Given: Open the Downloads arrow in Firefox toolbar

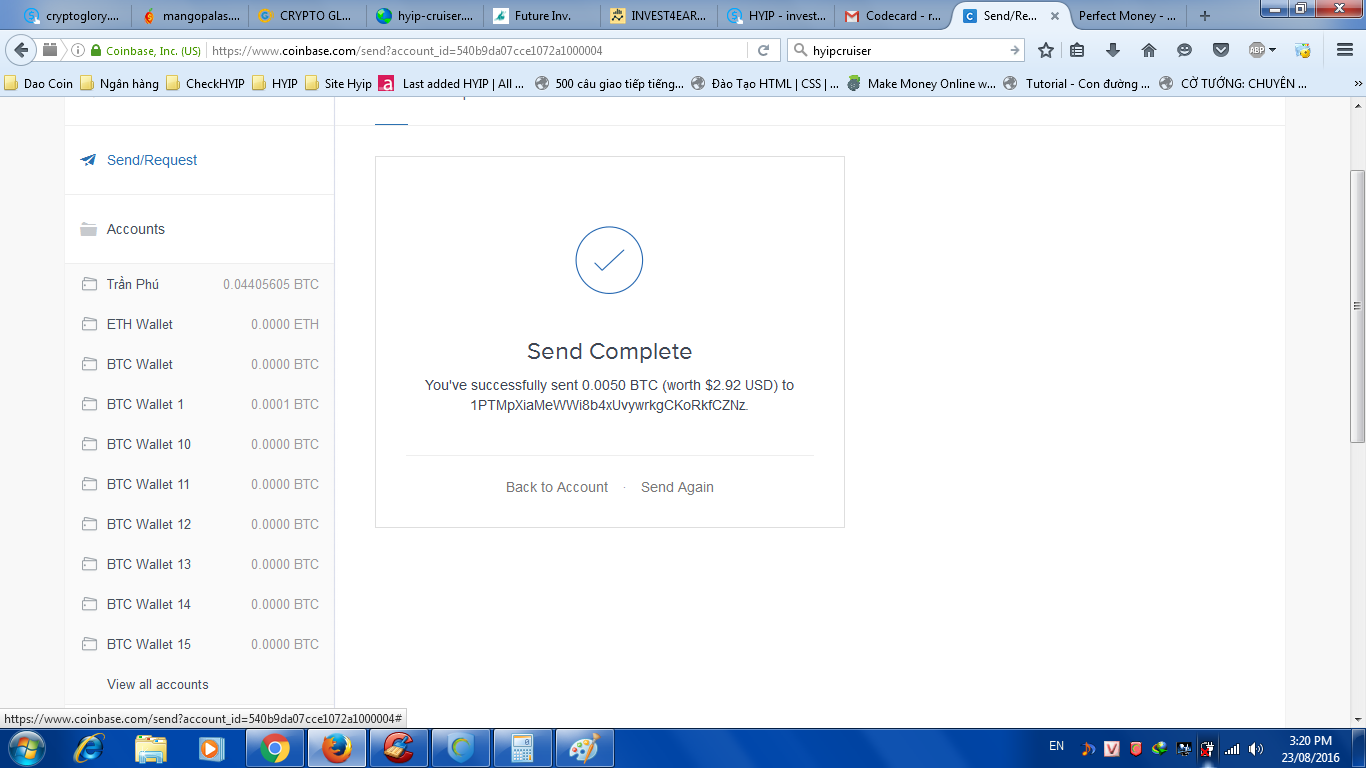Looking at the screenshot, I should tap(1113, 50).
